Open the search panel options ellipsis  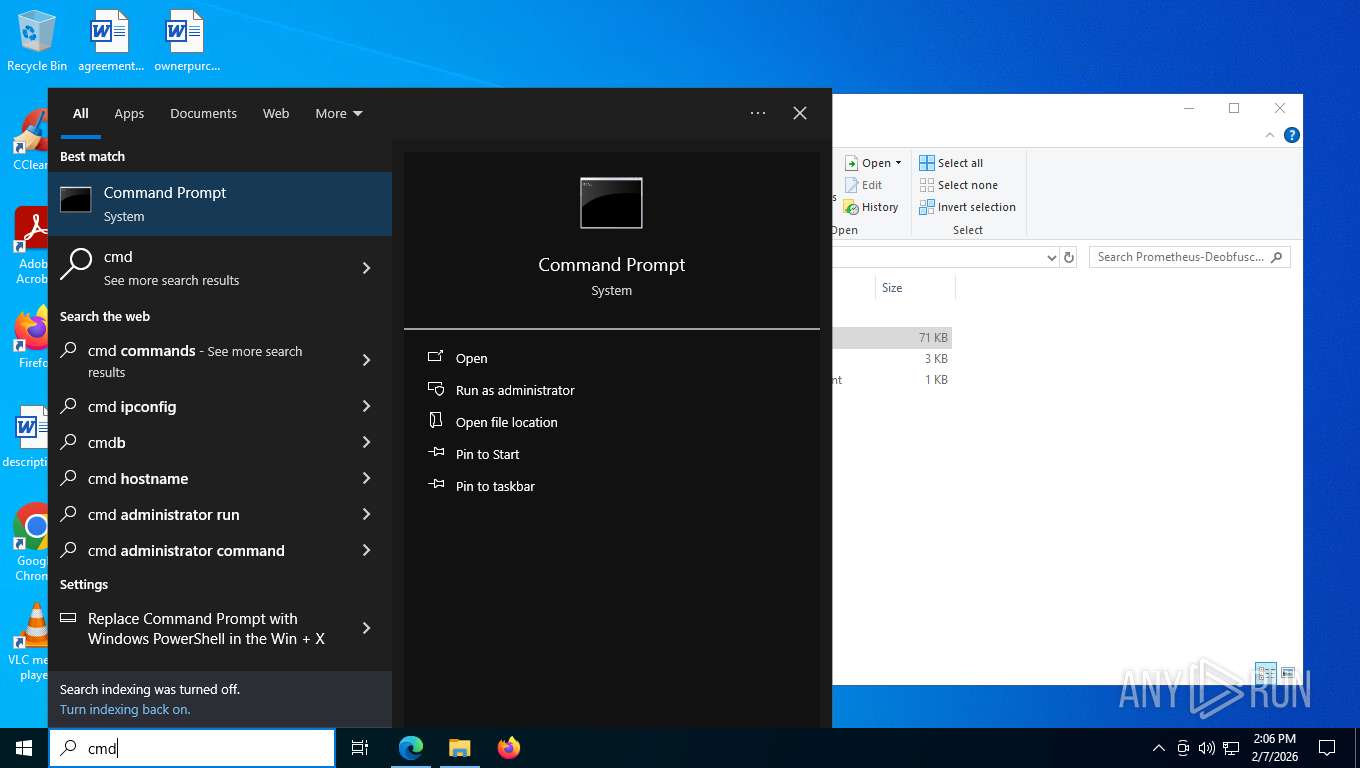[758, 113]
